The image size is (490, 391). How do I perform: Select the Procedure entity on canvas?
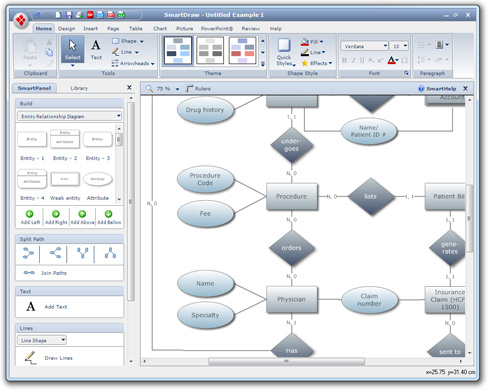click(292, 197)
